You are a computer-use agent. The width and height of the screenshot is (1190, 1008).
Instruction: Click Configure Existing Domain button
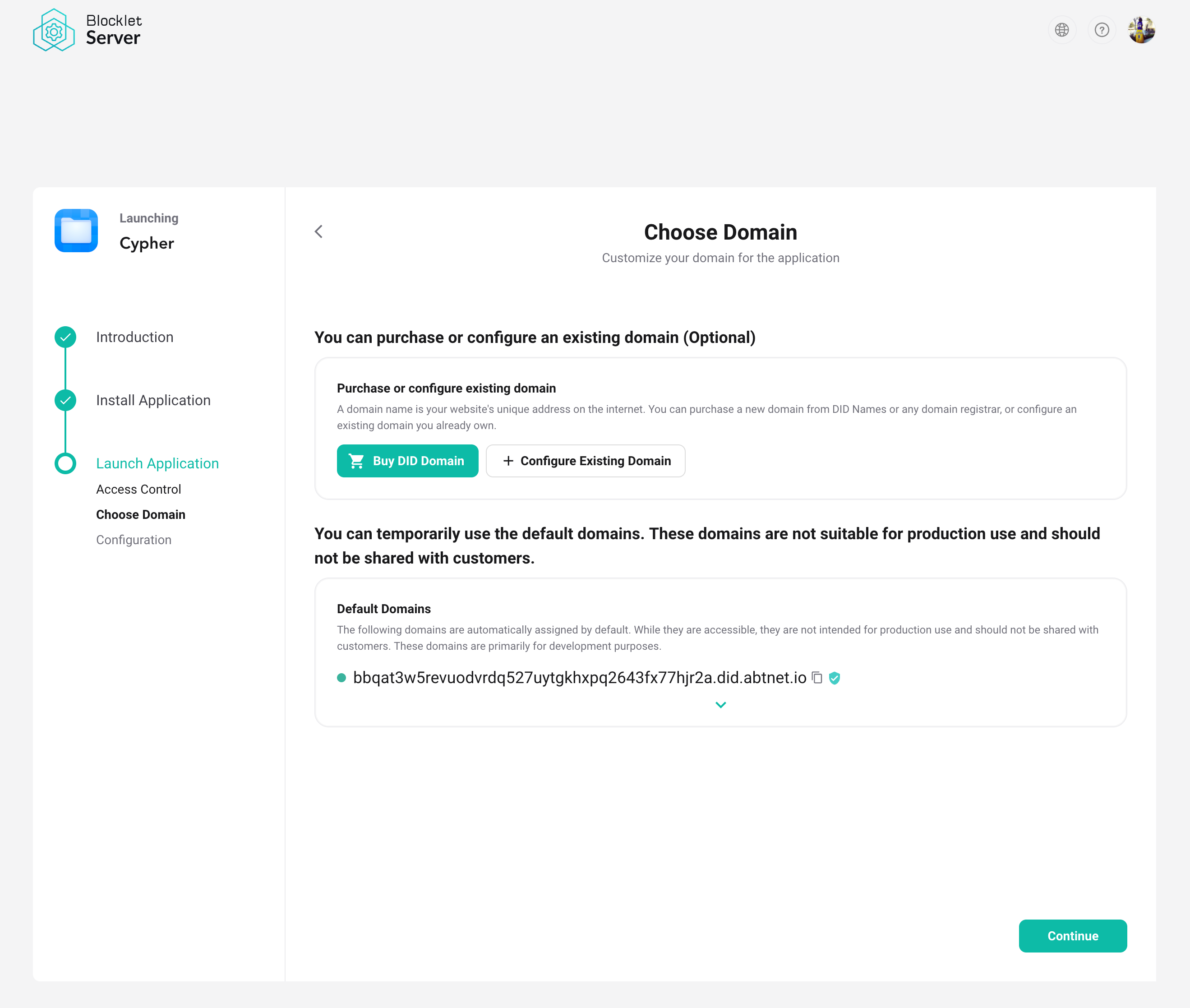pos(585,461)
